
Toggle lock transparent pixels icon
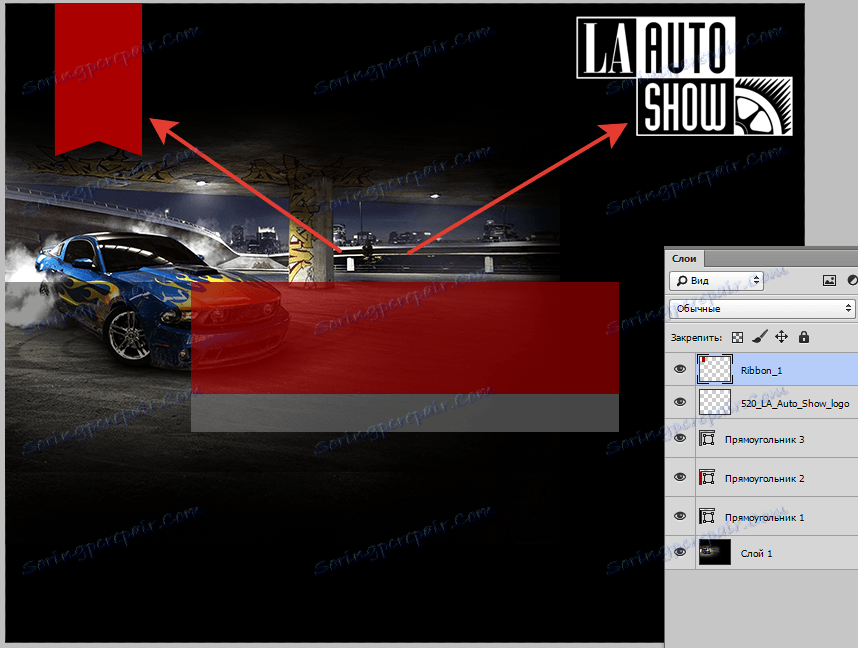[737, 337]
